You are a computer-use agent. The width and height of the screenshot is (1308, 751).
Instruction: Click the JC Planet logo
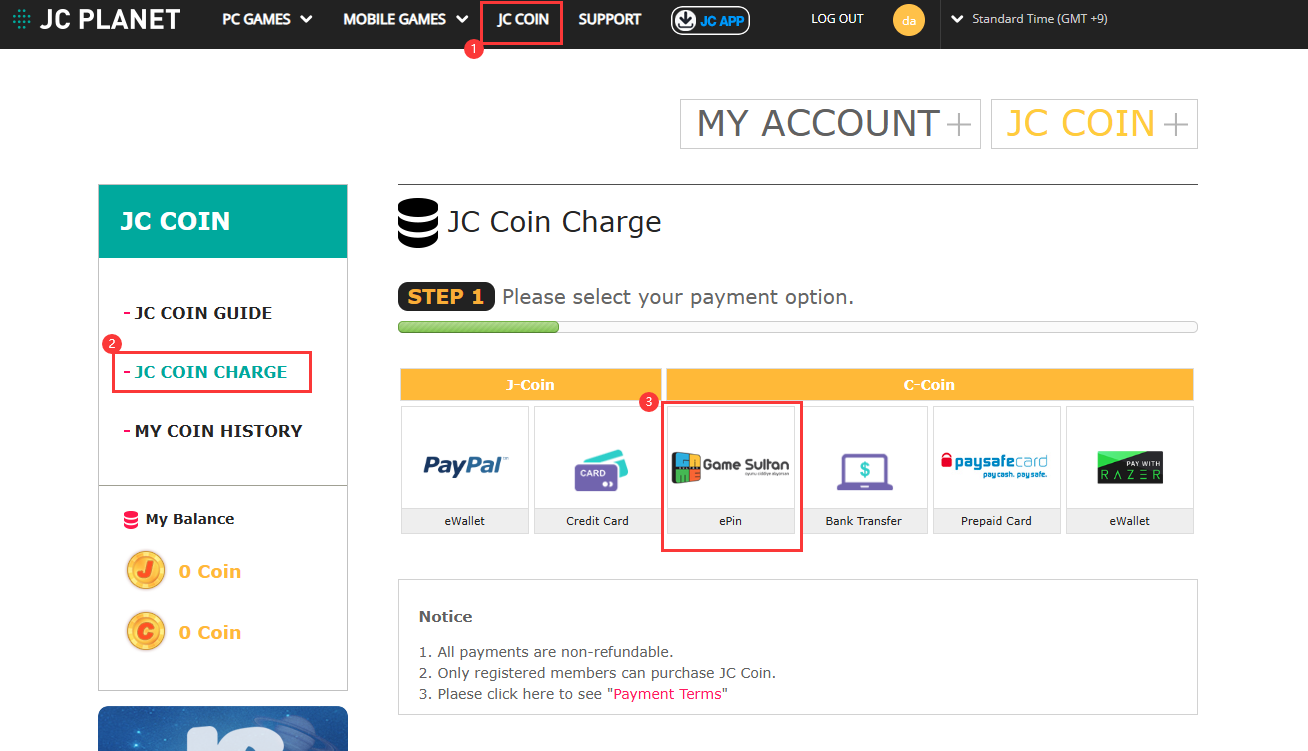click(96, 19)
